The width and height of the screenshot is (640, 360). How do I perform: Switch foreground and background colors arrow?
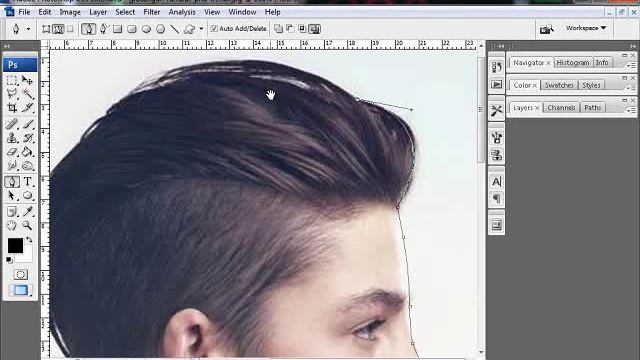pos(29,240)
